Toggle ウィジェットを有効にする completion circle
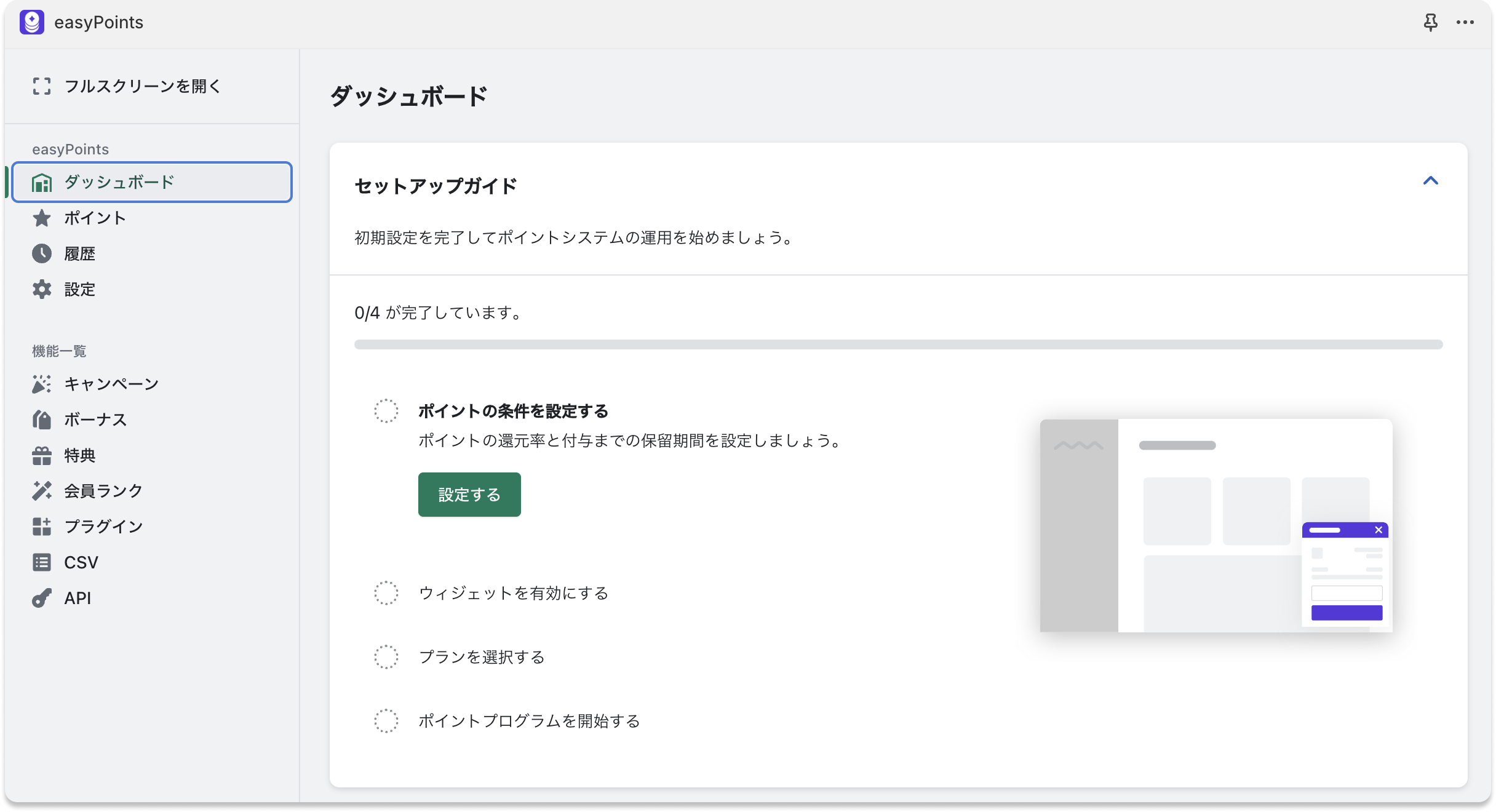 [386, 593]
